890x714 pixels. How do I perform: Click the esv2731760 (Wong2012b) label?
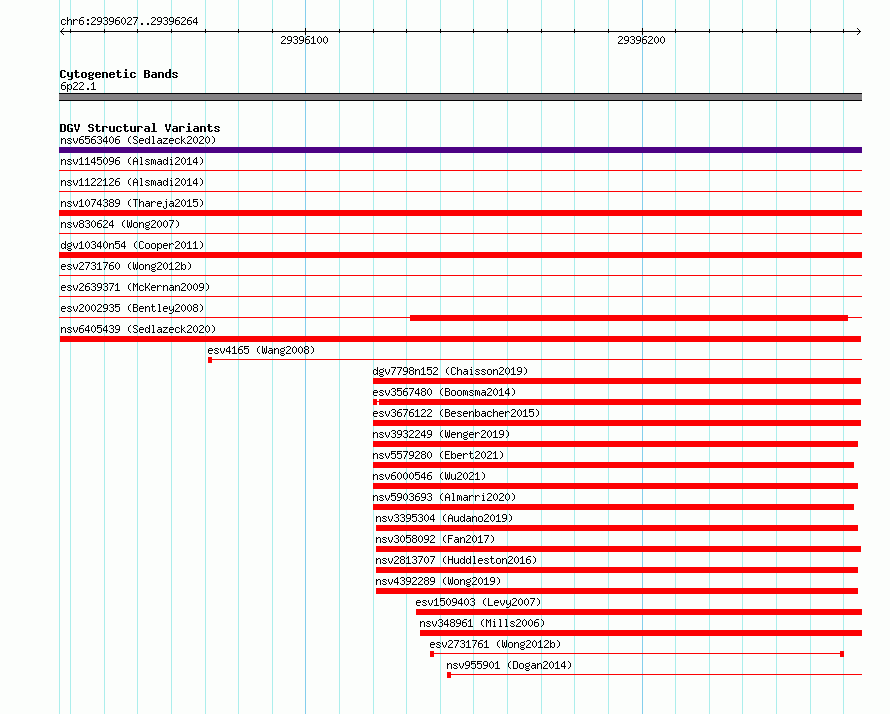point(126,266)
